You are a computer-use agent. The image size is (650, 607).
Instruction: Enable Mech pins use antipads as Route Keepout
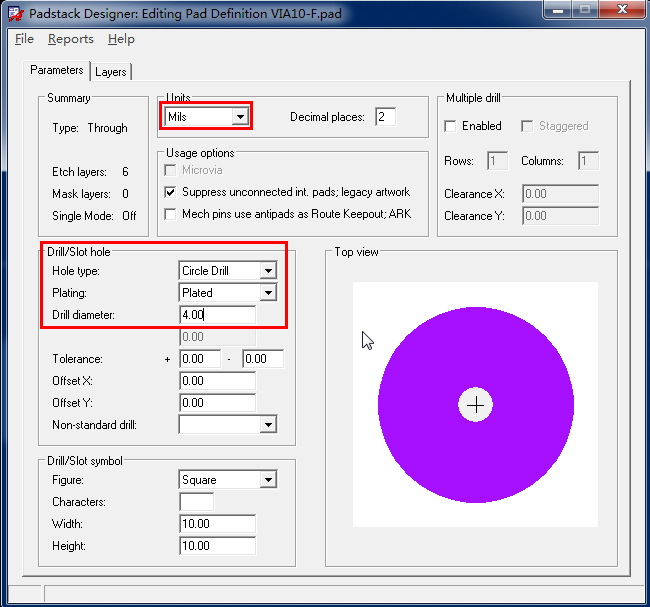point(170,214)
